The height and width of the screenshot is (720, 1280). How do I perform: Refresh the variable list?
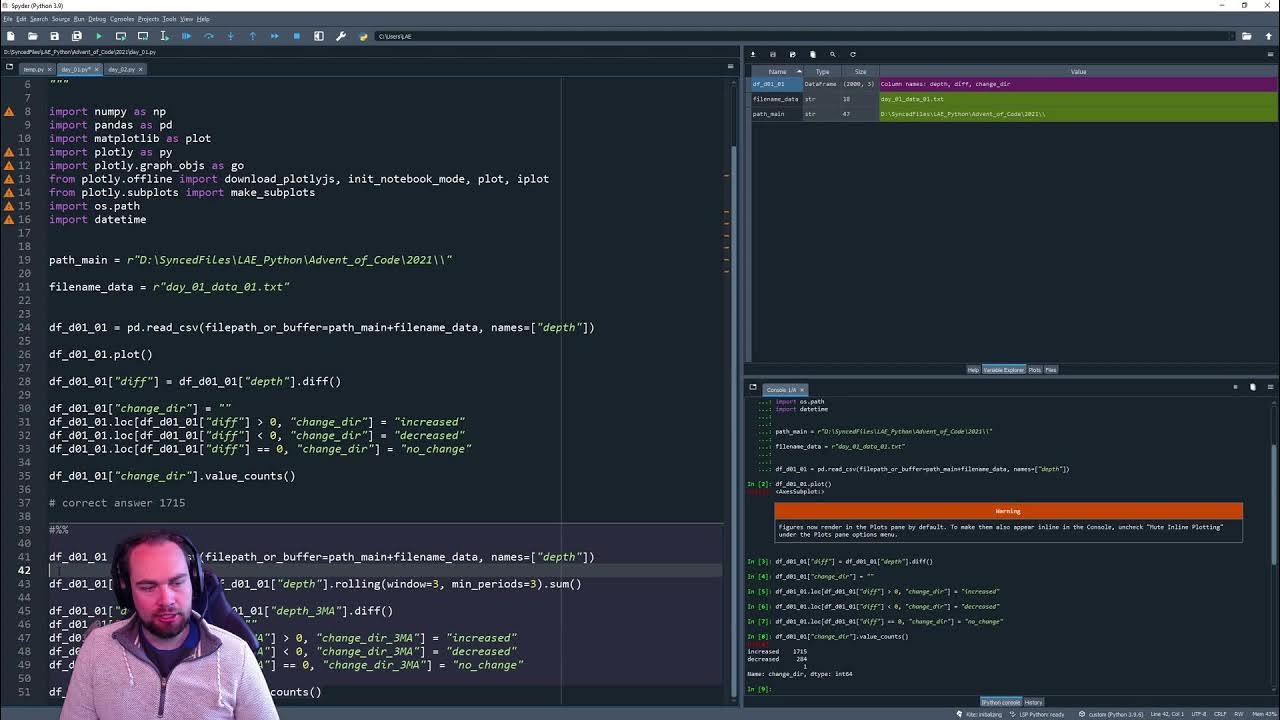(853, 54)
